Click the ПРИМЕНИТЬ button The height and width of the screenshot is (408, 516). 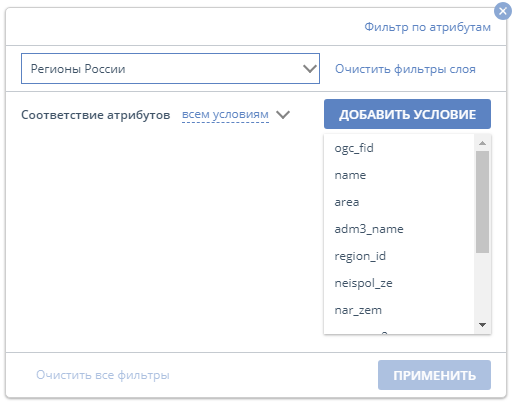[434, 375]
